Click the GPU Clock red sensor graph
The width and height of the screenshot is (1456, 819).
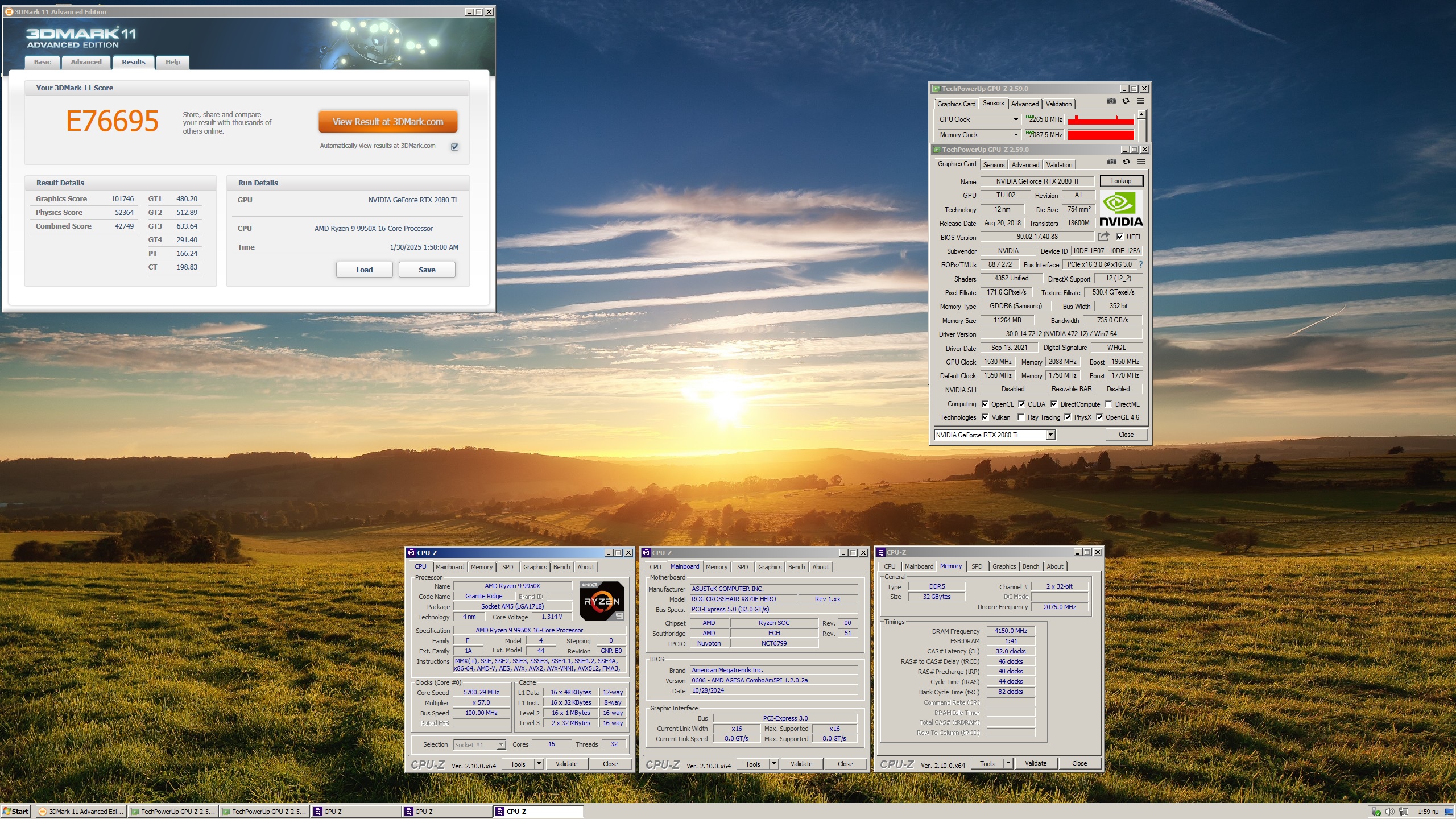pos(1101,119)
